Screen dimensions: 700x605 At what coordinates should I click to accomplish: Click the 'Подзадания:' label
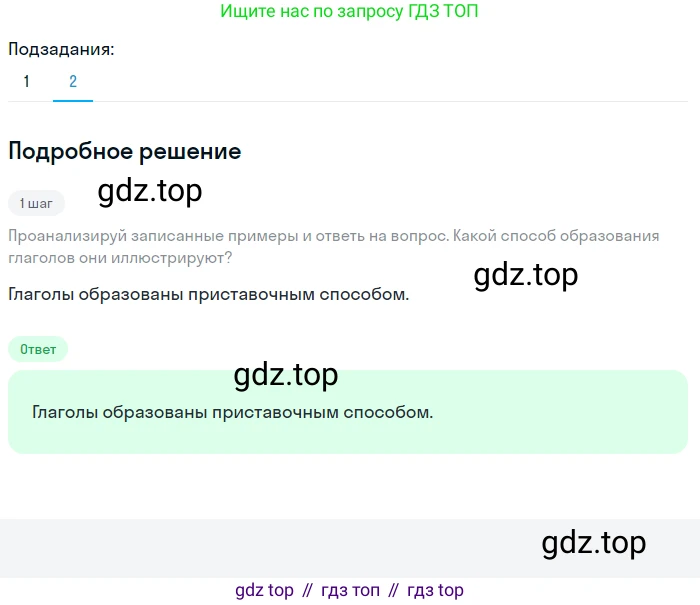[61, 49]
